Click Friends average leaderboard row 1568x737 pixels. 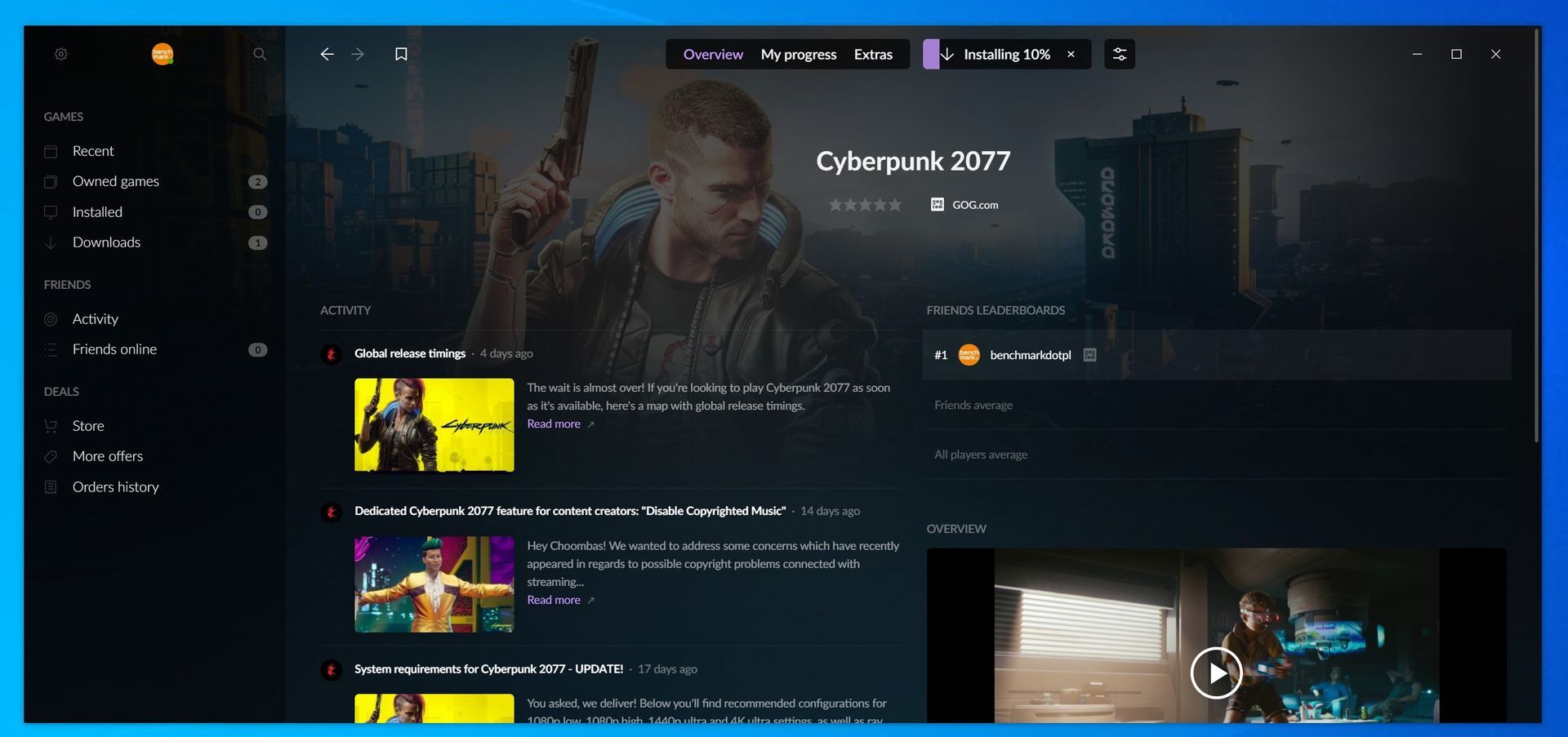point(1217,405)
